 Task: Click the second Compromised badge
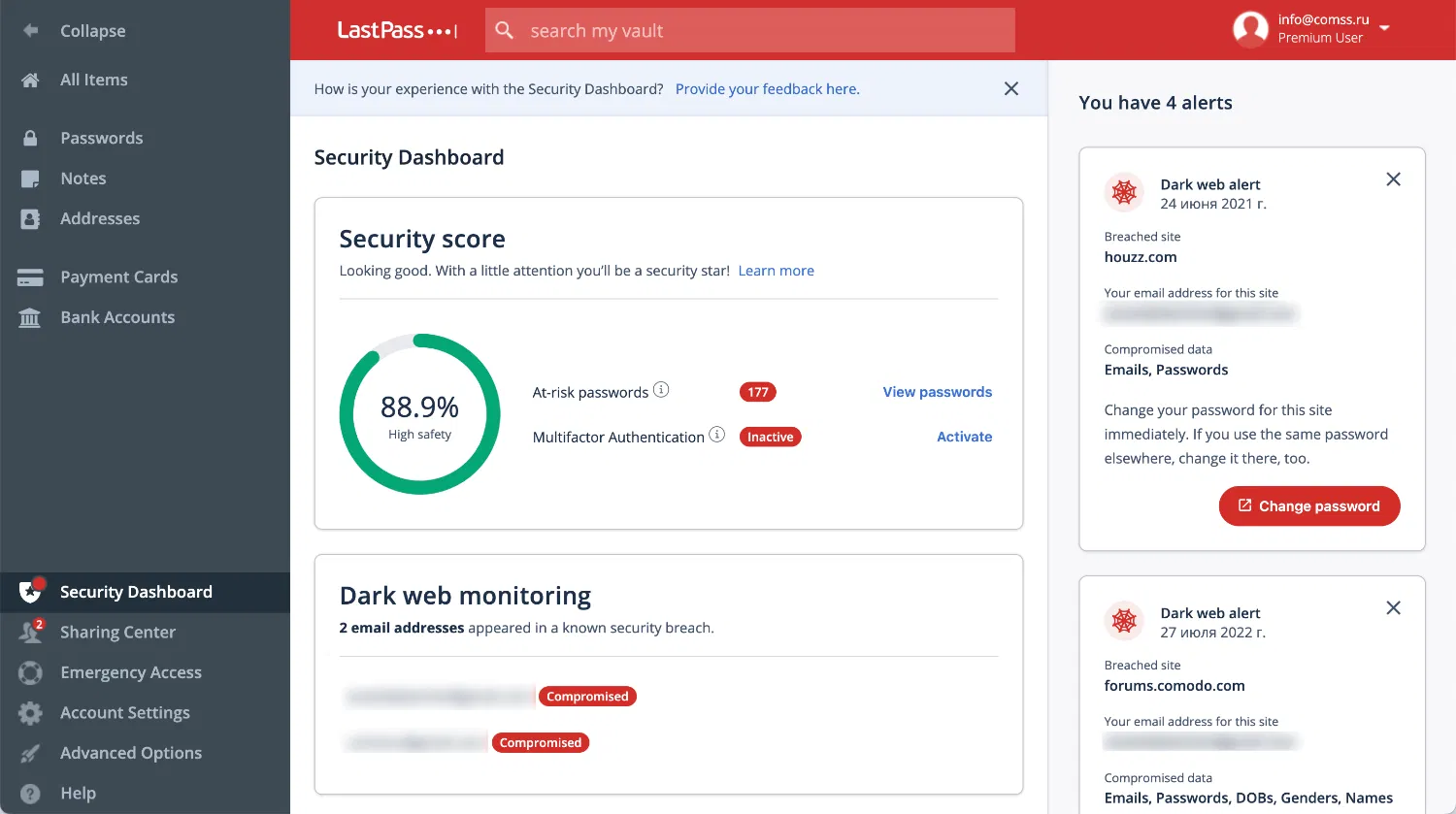(541, 743)
